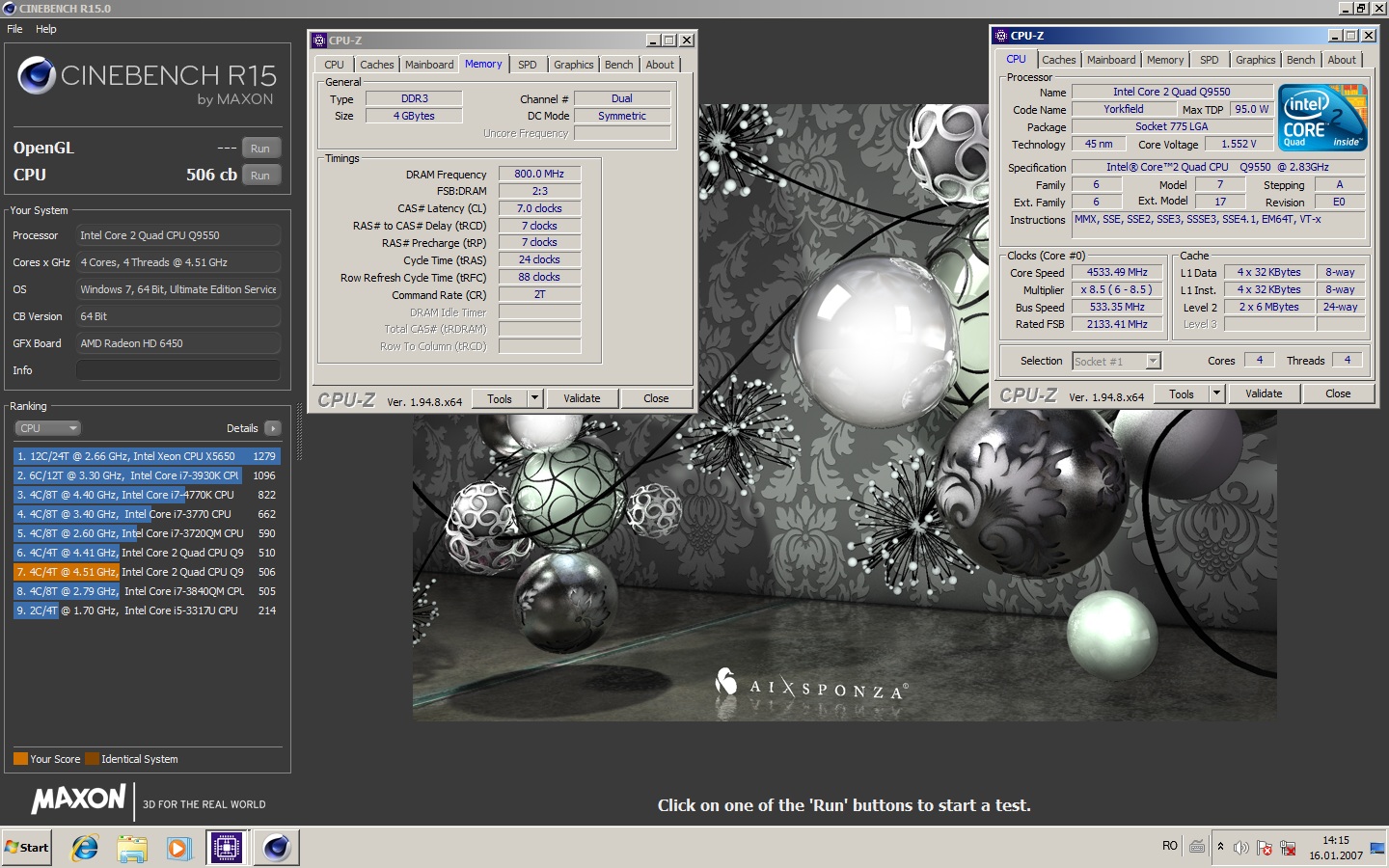Open Memory tab in right CPU-Z window
1389x868 pixels.
[x=1165, y=60]
